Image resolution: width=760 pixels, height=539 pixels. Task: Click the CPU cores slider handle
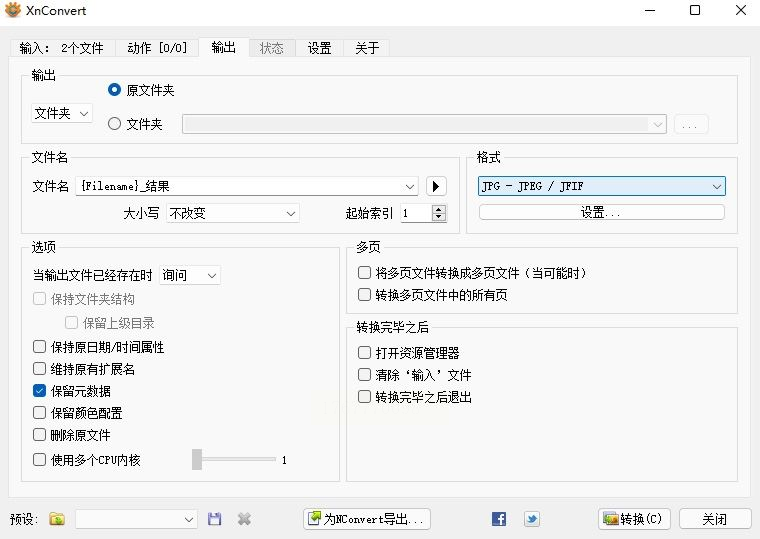(197, 459)
